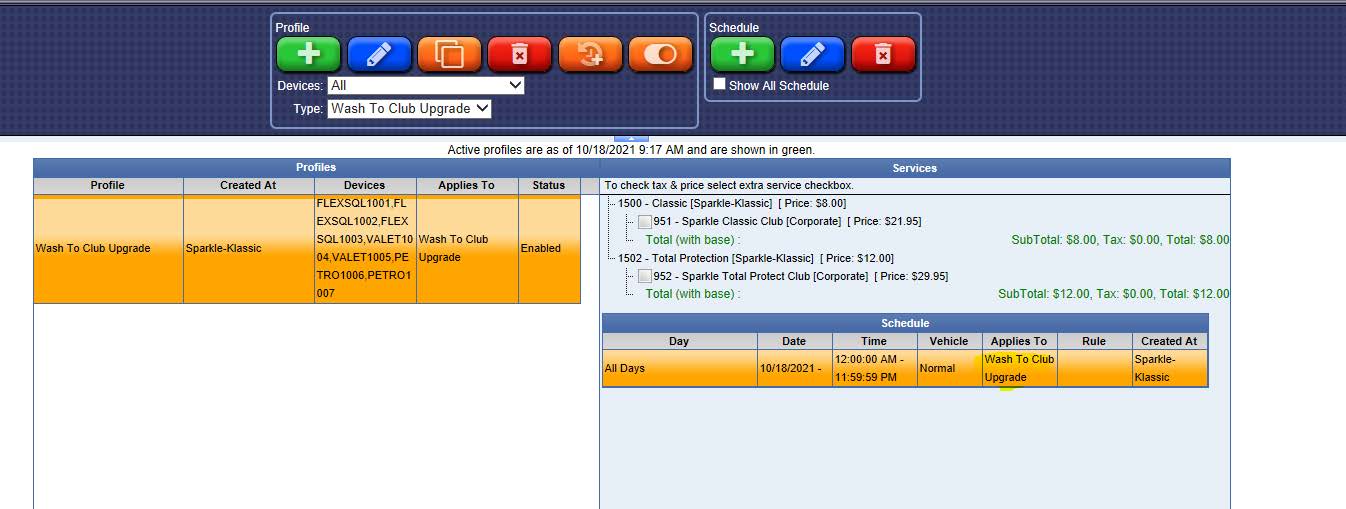This screenshot has height=509, width=1346.
Task: Edit the Schedule using blue pencil button
Action: click(x=812, y=54)
